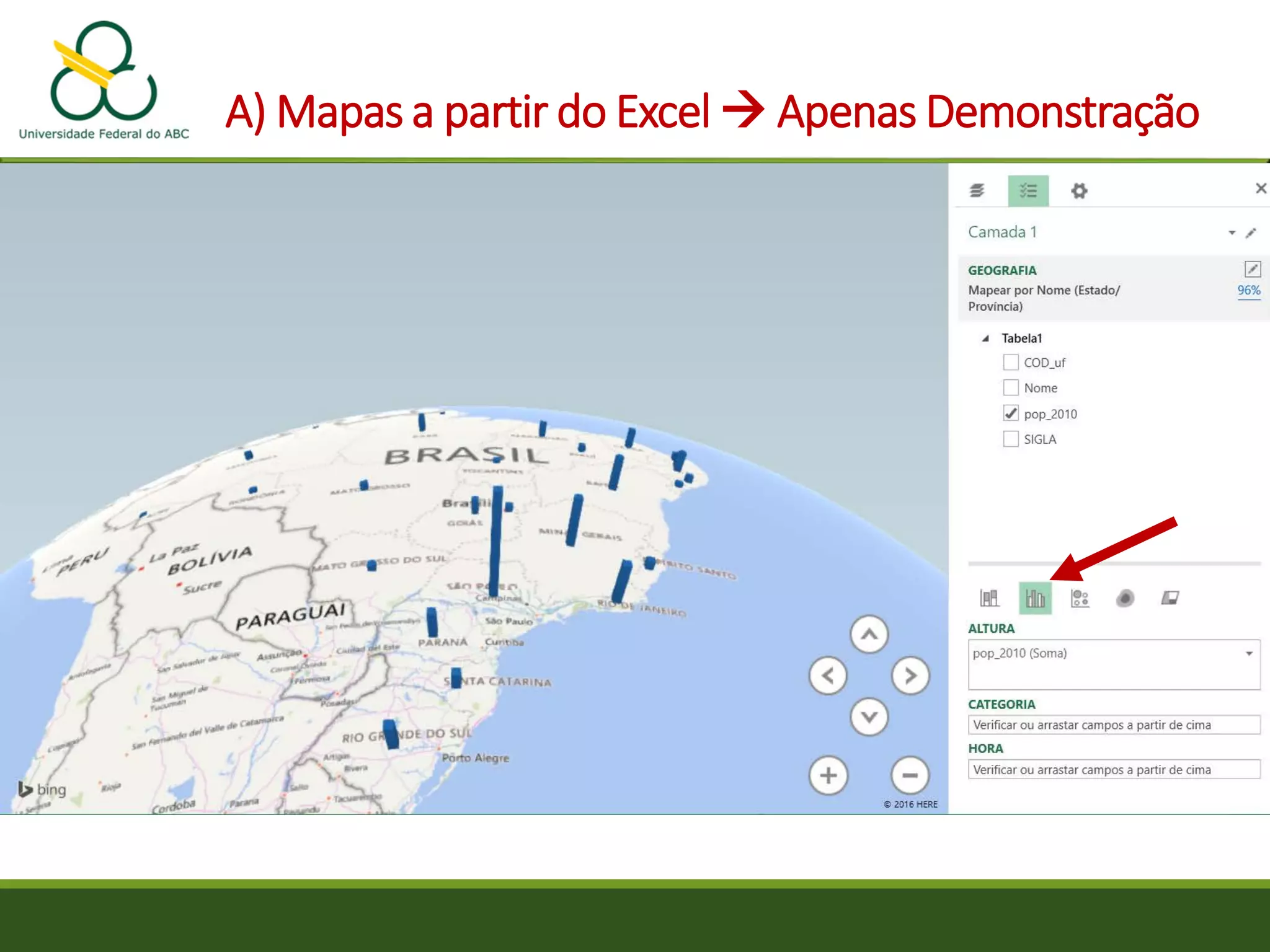Expand the Camada 1 layer dropdown
This screenshot has height=952, width=1270.
click(x=1232, y=233)
